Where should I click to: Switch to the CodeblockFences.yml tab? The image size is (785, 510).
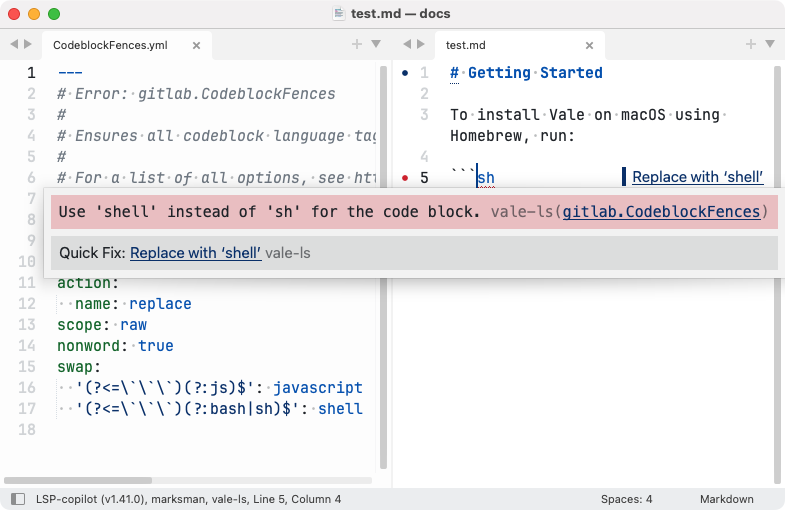[110, 45]
